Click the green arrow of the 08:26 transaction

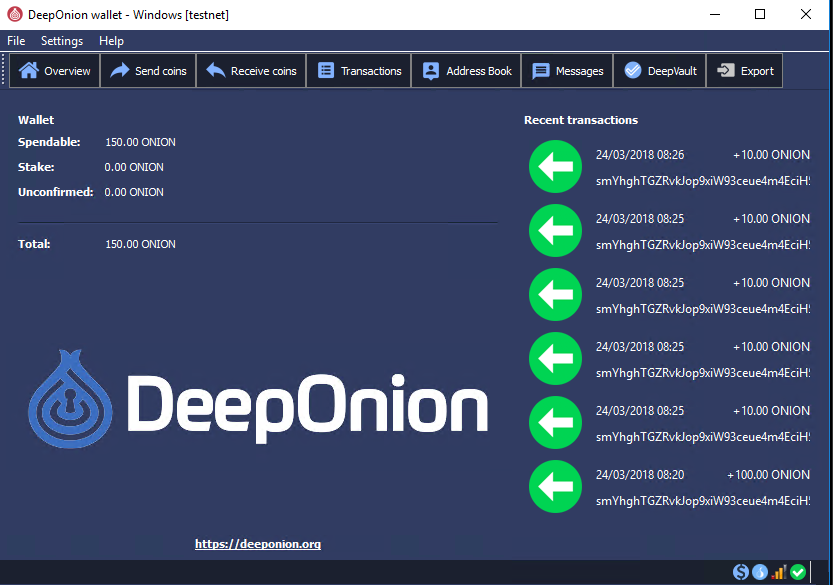(x=555, y=166)
